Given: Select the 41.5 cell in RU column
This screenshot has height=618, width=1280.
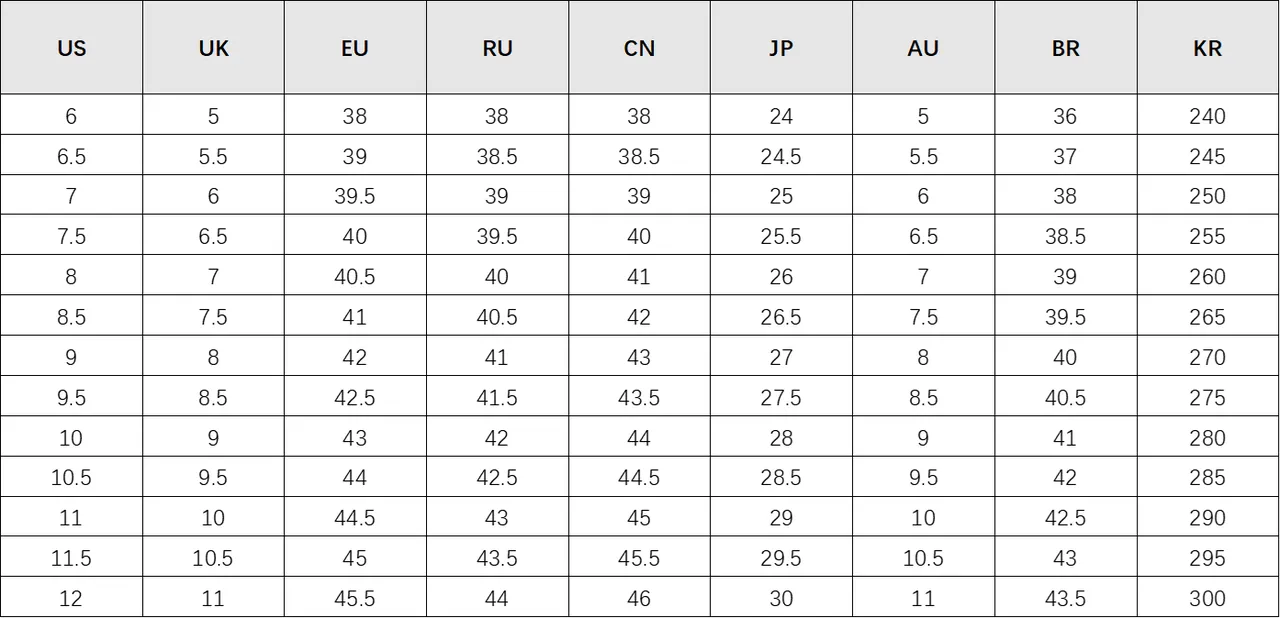Looking at the screenshot, I should click(x=497, y=397).
